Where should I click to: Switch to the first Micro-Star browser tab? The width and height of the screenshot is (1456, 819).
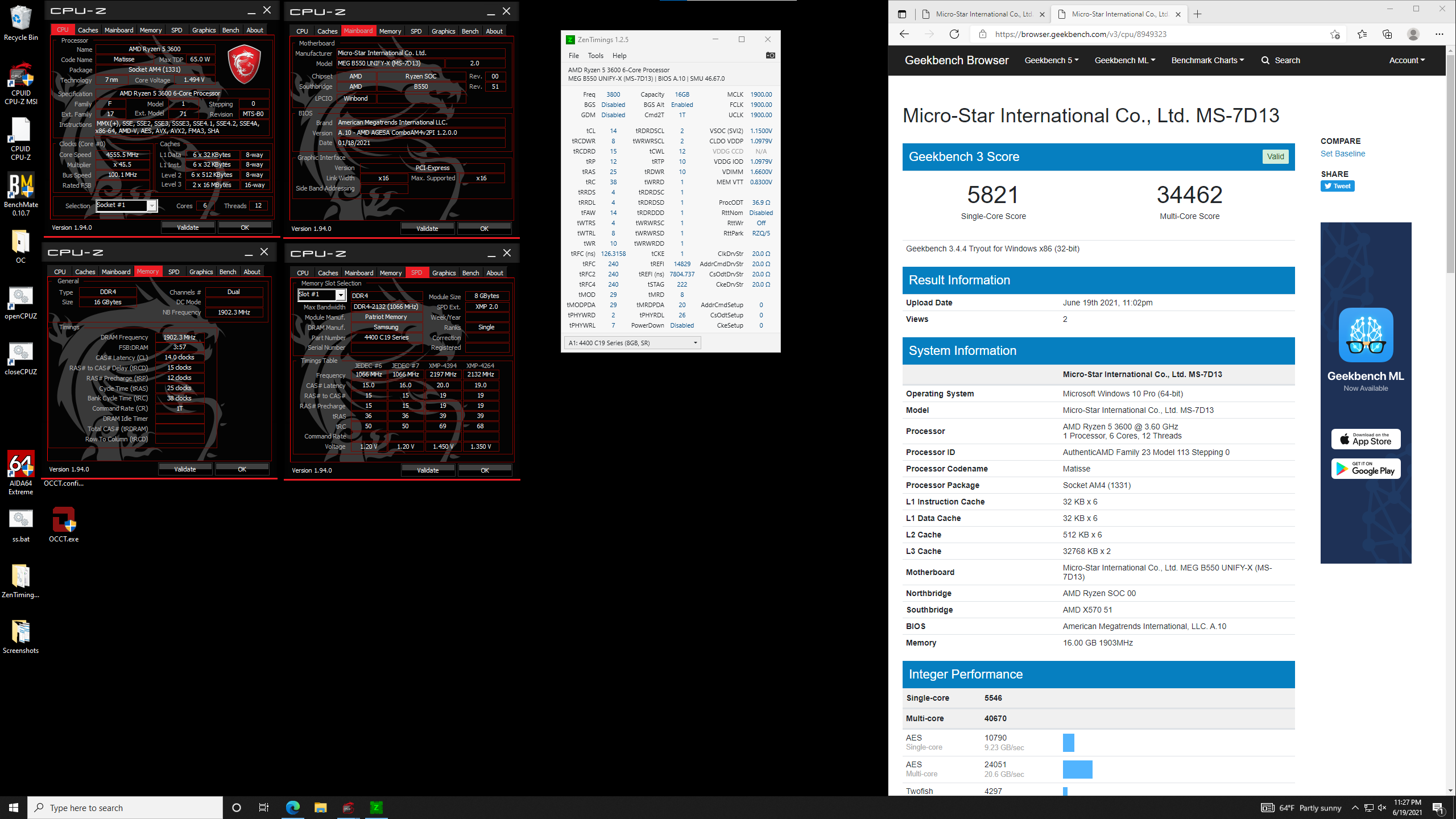coord(983,14)
